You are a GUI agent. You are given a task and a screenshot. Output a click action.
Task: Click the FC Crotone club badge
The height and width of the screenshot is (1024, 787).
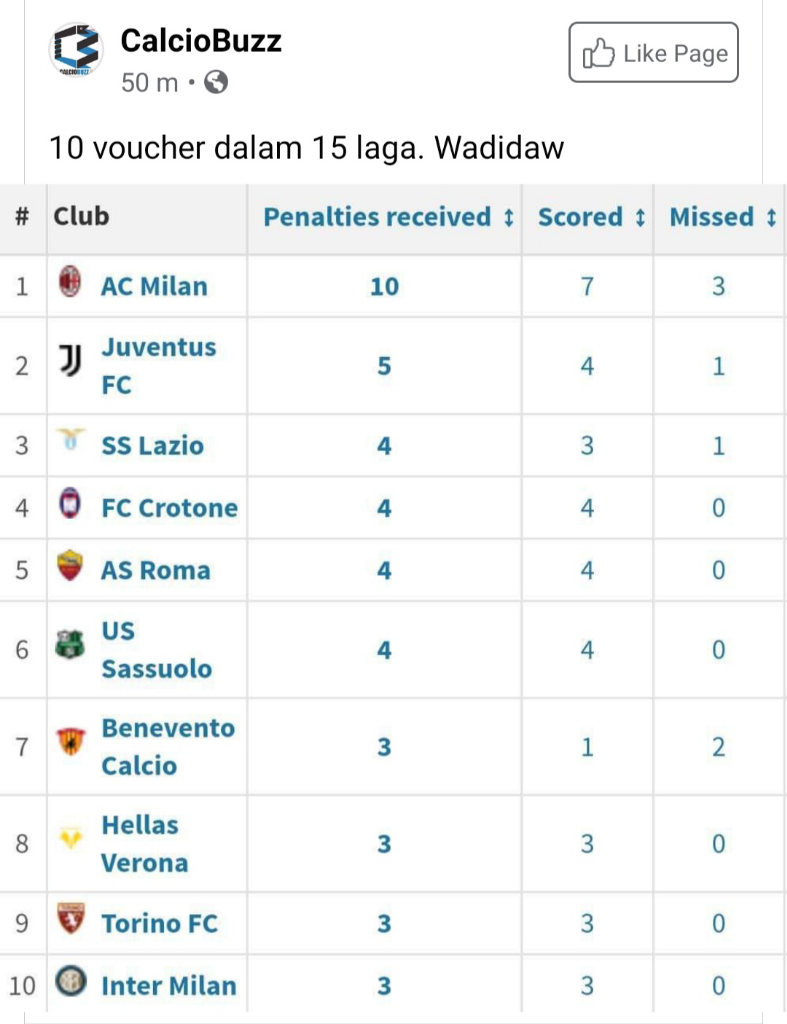tap(70, 505)
